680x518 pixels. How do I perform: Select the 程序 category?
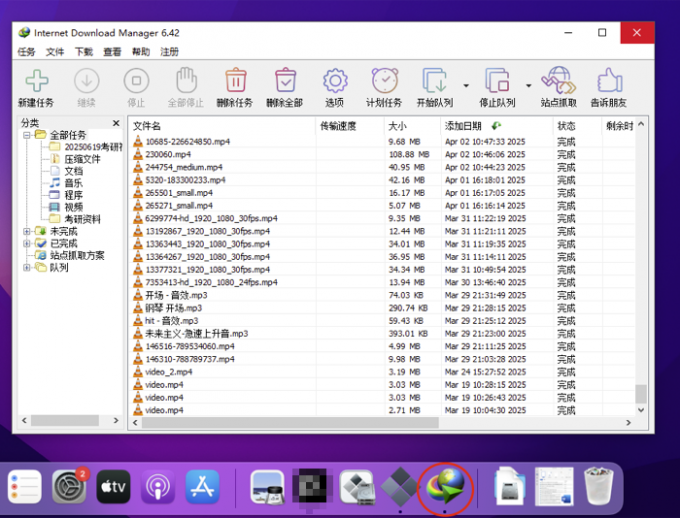pos(73,195)
